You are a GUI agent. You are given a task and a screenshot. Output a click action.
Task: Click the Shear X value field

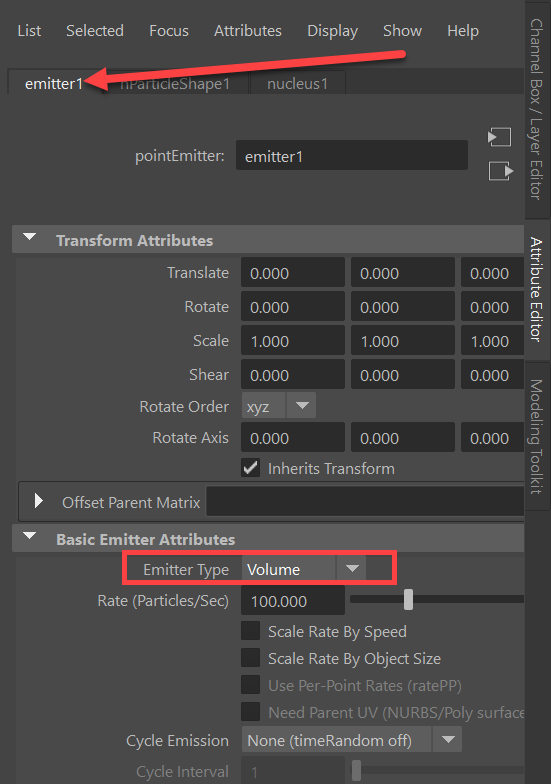tap(293, 374)
